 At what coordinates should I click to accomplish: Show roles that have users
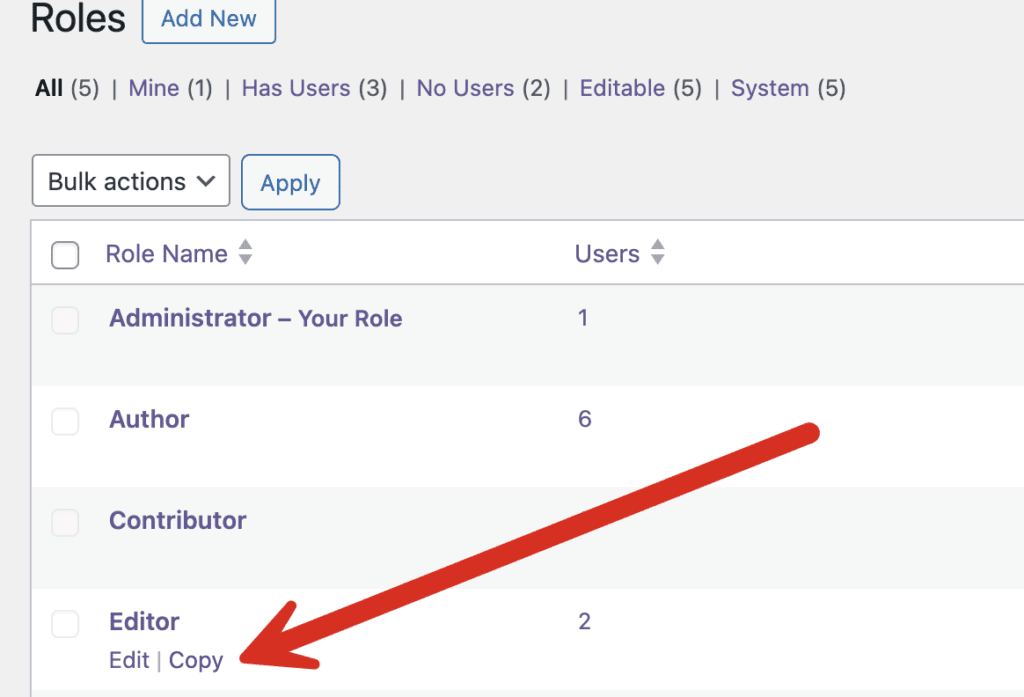coord(295,88)
